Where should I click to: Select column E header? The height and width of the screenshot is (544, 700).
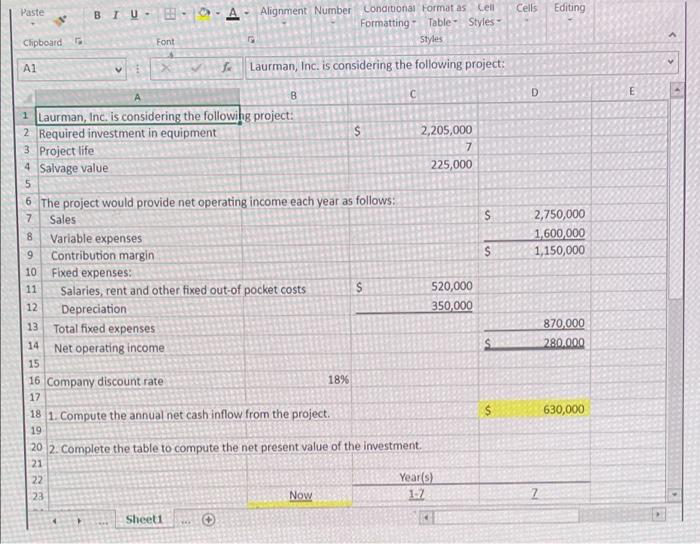coord(631,91)
